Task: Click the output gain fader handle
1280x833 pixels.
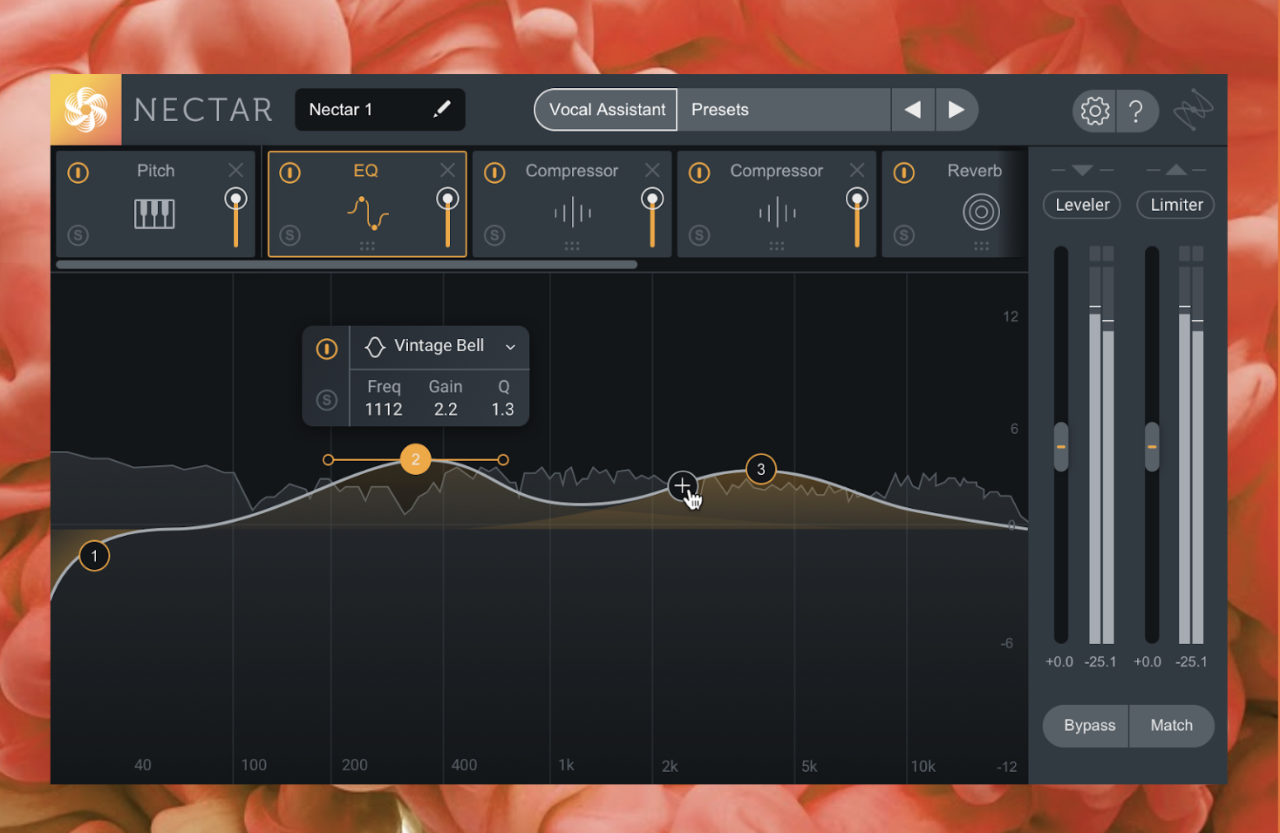Action: point(1152,446)
